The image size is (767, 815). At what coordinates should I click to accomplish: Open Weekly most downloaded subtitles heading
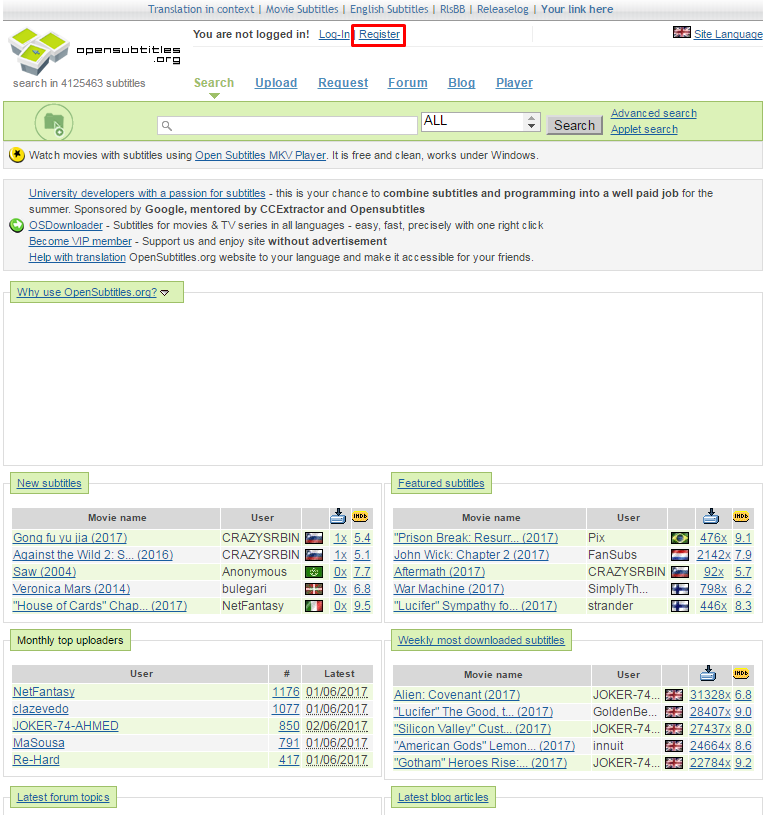pyautogui.click(x=481, y=640)
